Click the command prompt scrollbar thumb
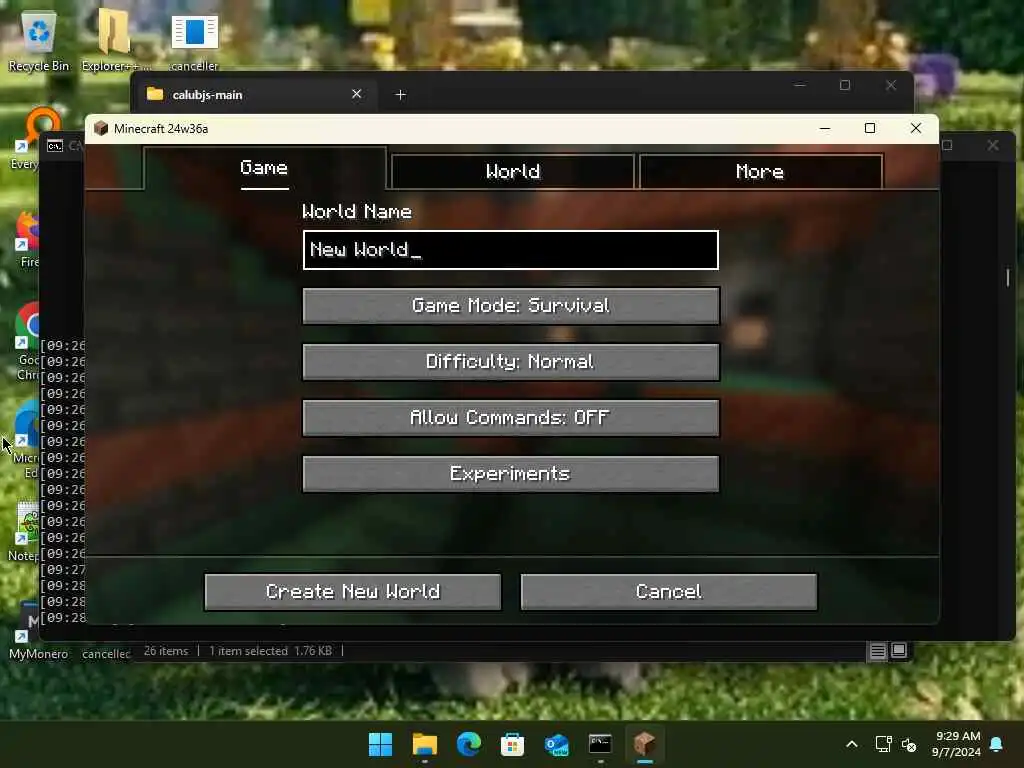 (x=1008, y=277)
